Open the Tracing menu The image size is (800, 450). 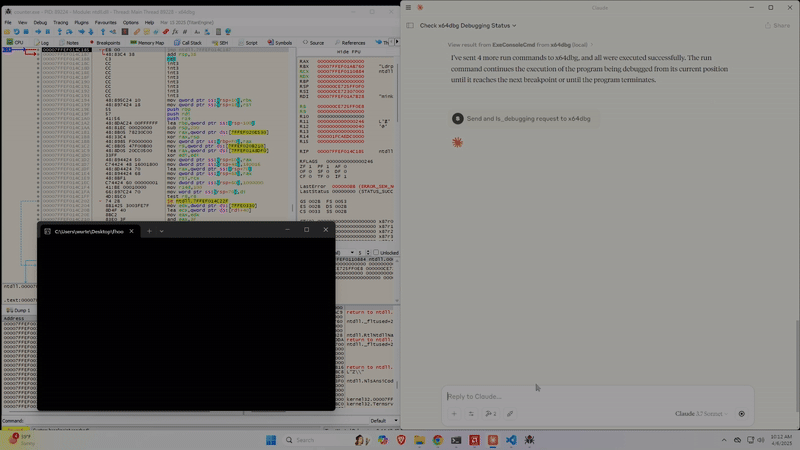click(60, 22)
